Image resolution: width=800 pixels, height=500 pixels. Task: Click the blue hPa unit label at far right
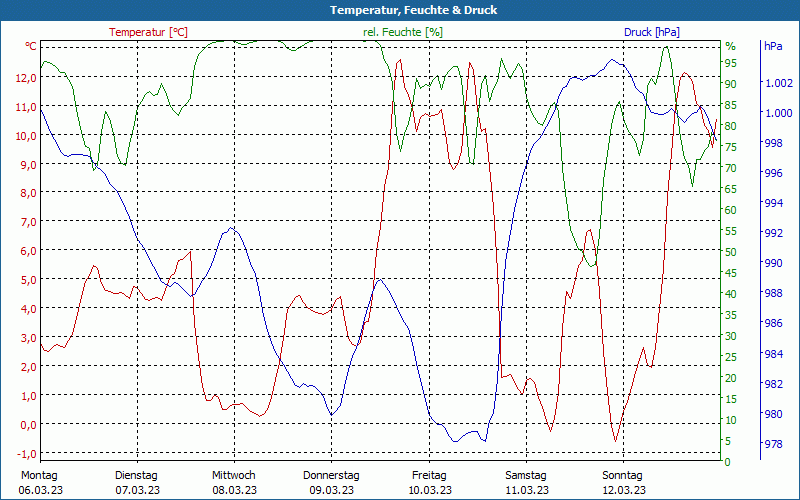pos(773,46)
